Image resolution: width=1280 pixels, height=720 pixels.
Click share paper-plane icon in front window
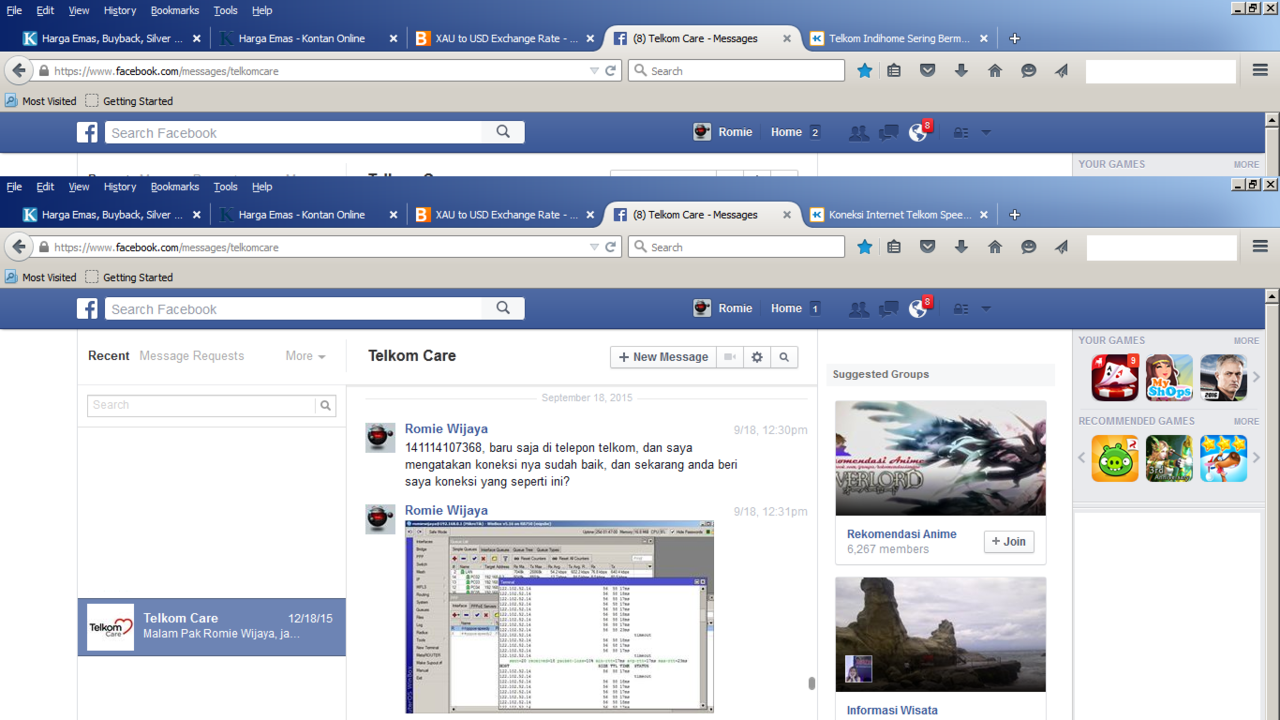1061,247
